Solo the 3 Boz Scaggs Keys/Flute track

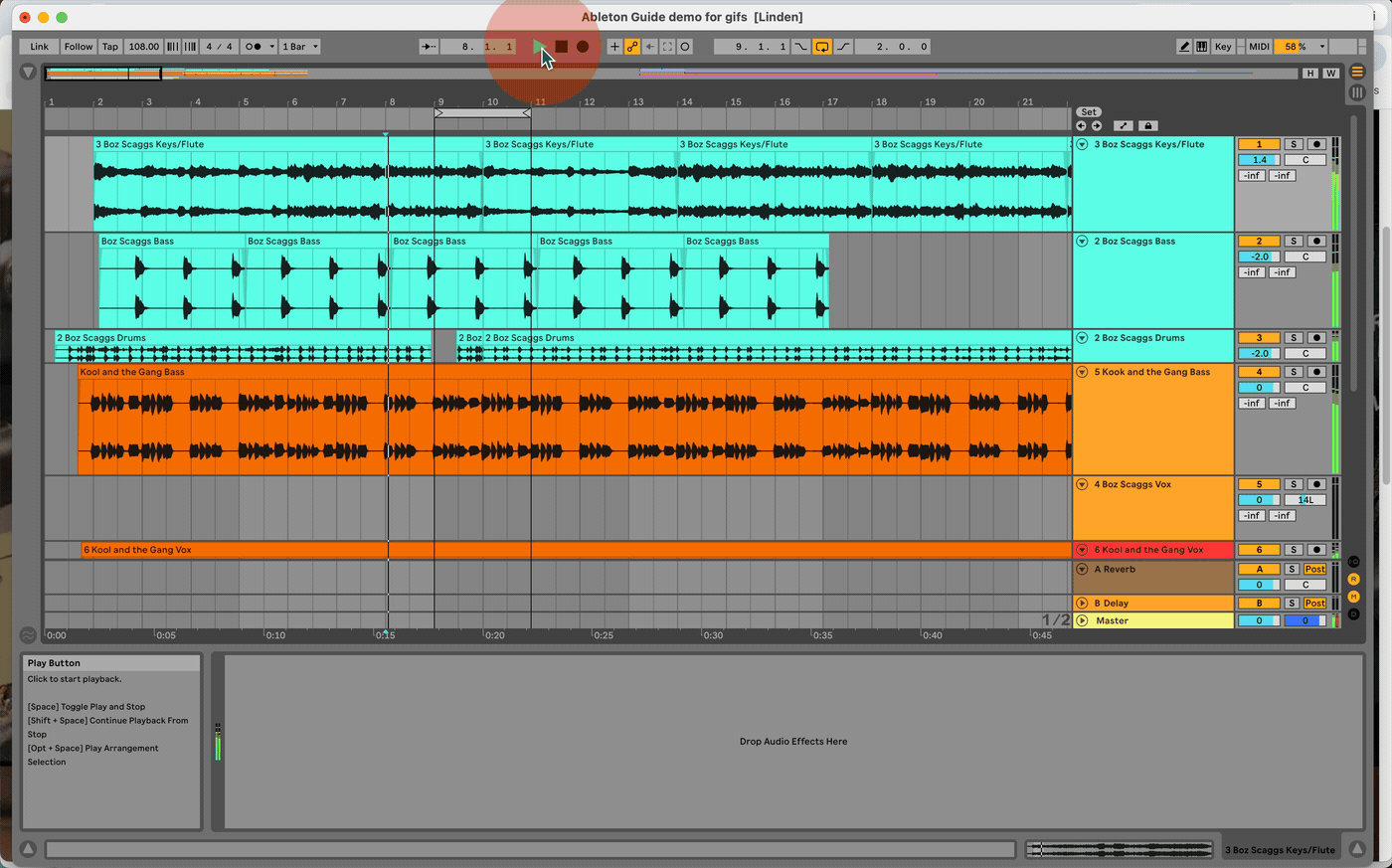click(x=1294, y=144)
